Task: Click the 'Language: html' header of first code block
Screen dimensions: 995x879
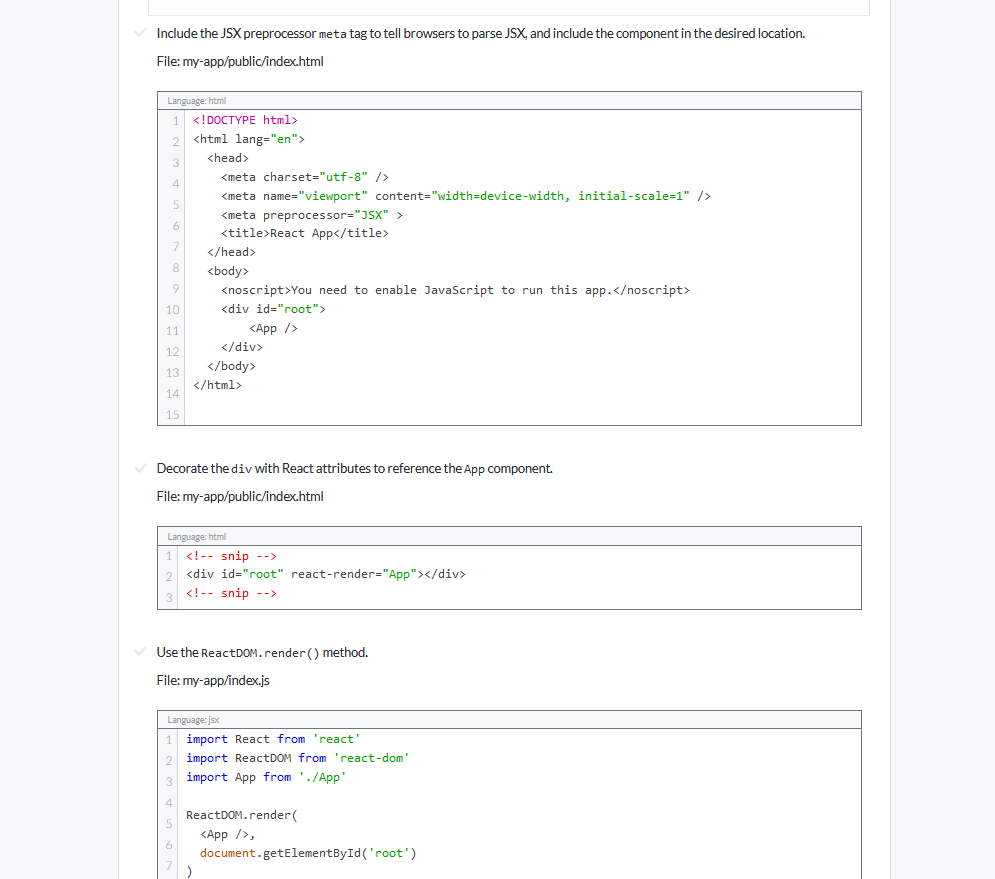Action: (x=196, y=100)
